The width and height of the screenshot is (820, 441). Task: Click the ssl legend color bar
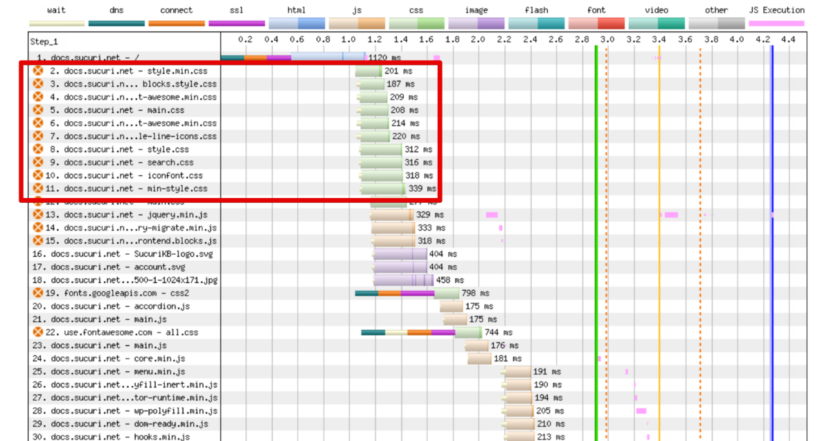tap(236, 22)
